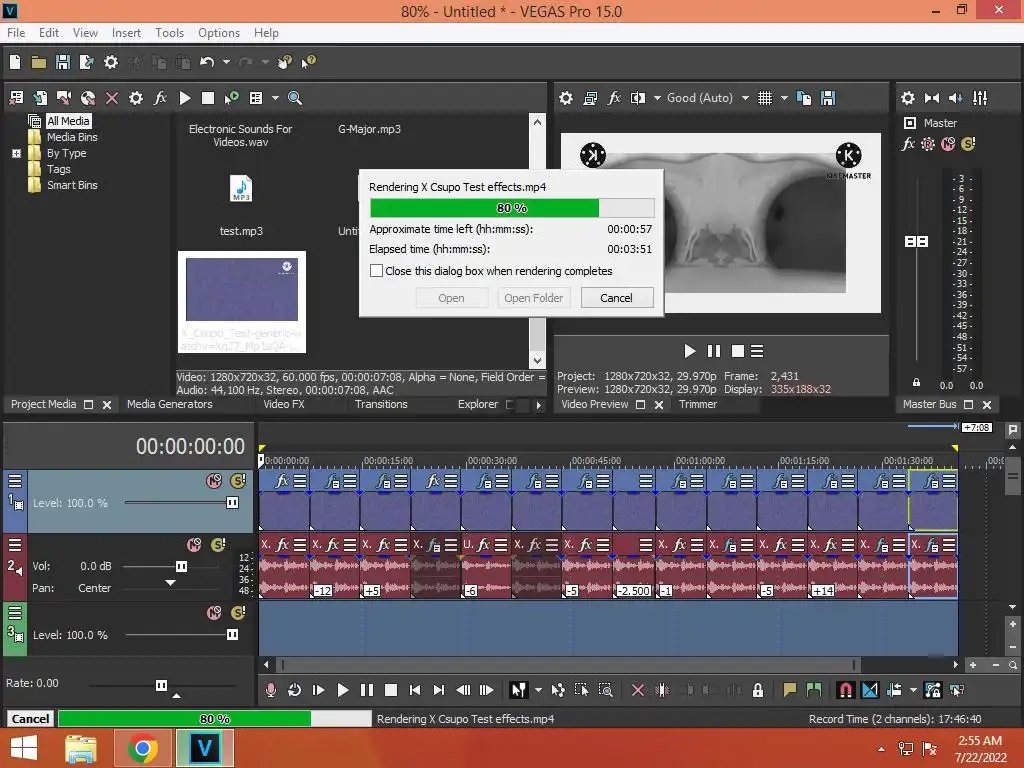
Task: Click the New project icon
Action: click(15, 62)
